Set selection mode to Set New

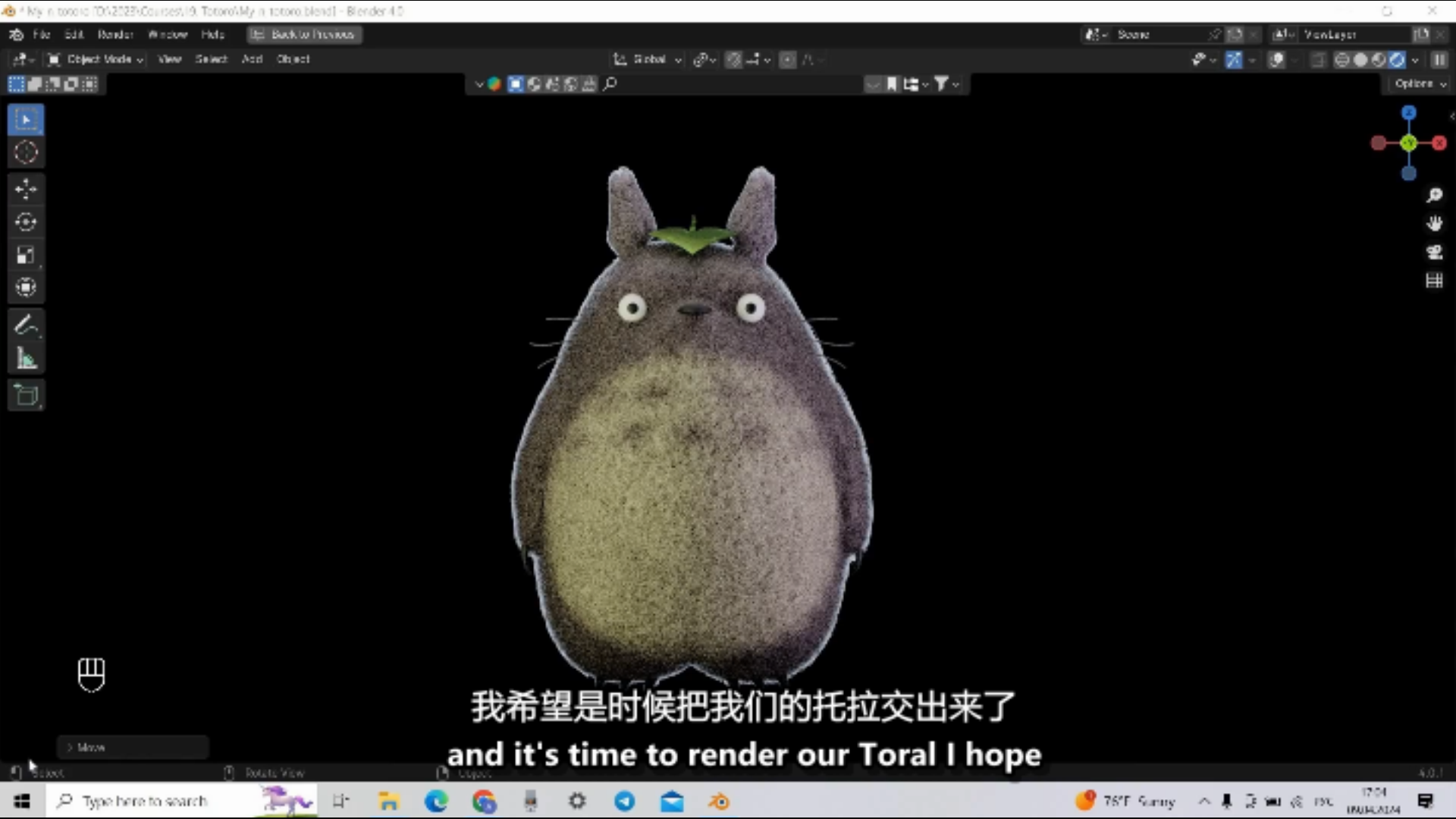pyautogui.click(x=16, y=84)
